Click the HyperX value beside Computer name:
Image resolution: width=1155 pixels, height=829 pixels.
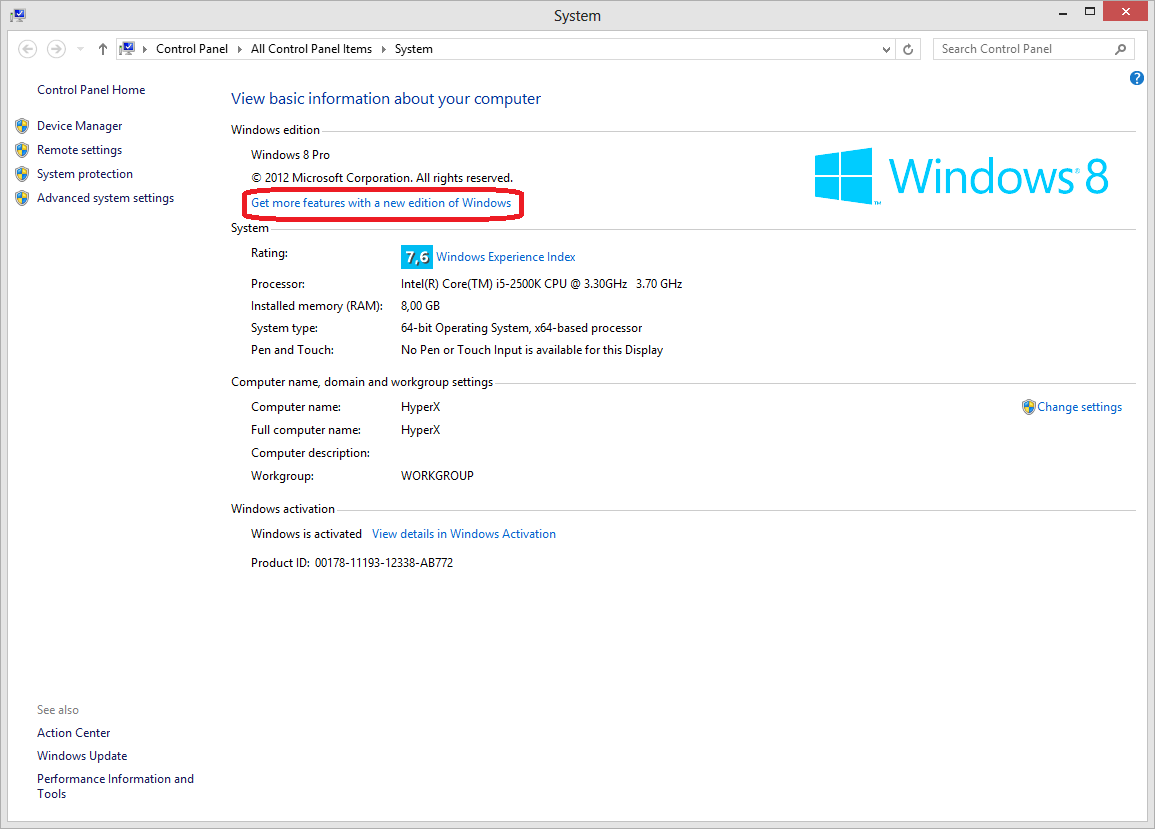[421, 407]
